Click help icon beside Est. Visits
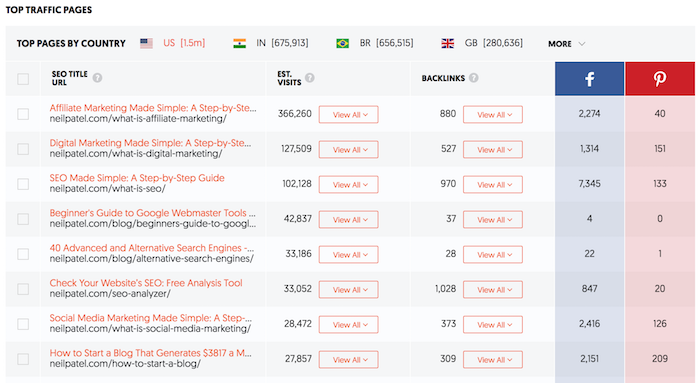 pyautogui.click(x=310, y=78)
